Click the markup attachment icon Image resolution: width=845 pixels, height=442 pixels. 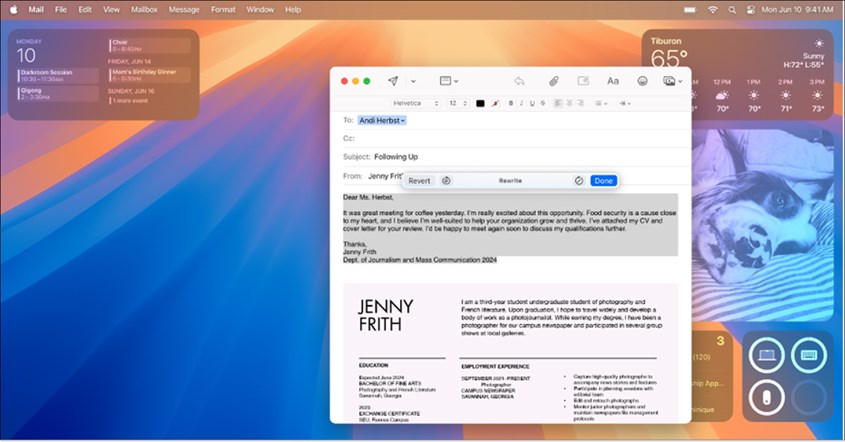(583, 81)
